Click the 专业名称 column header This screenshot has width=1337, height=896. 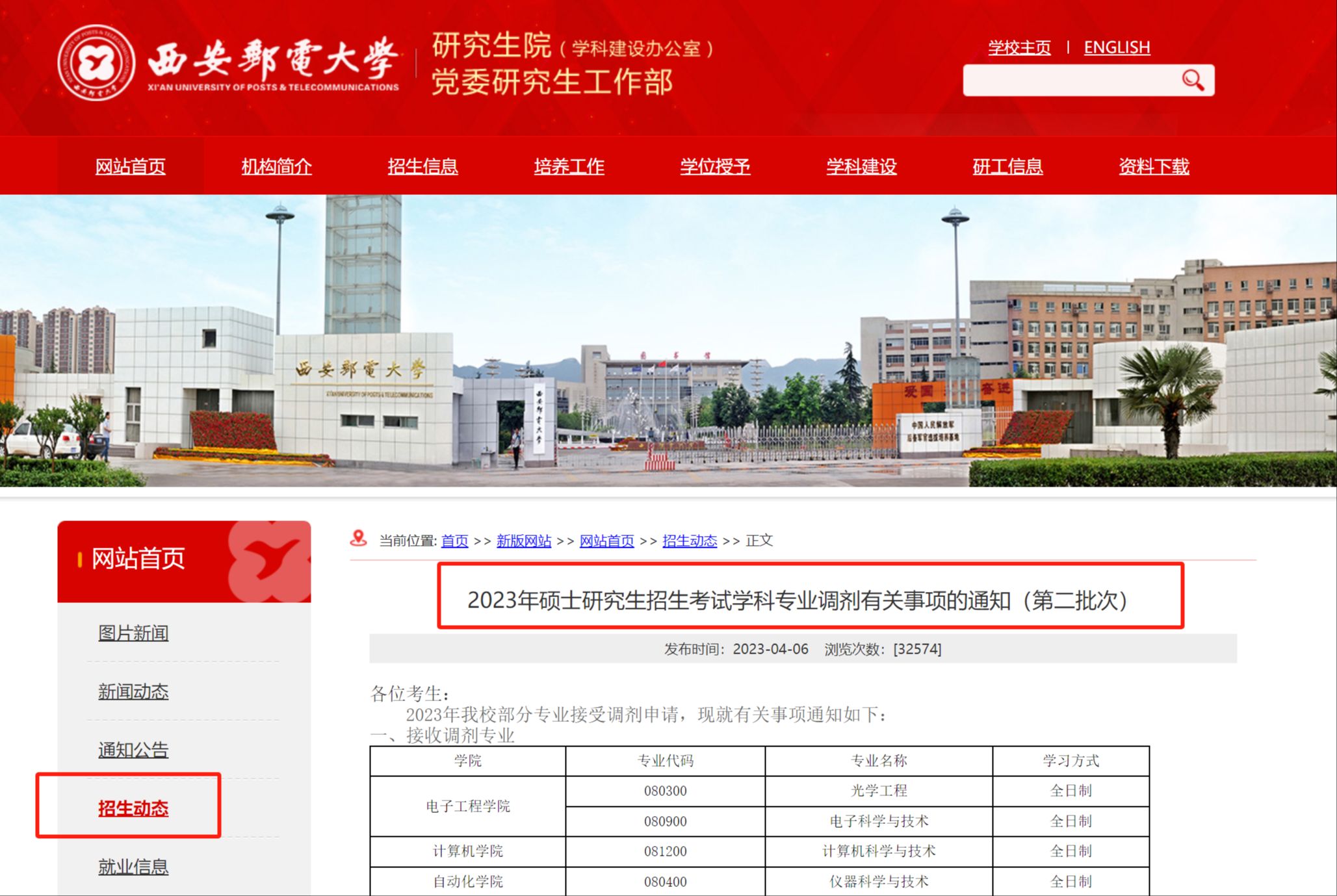[879, 761]
